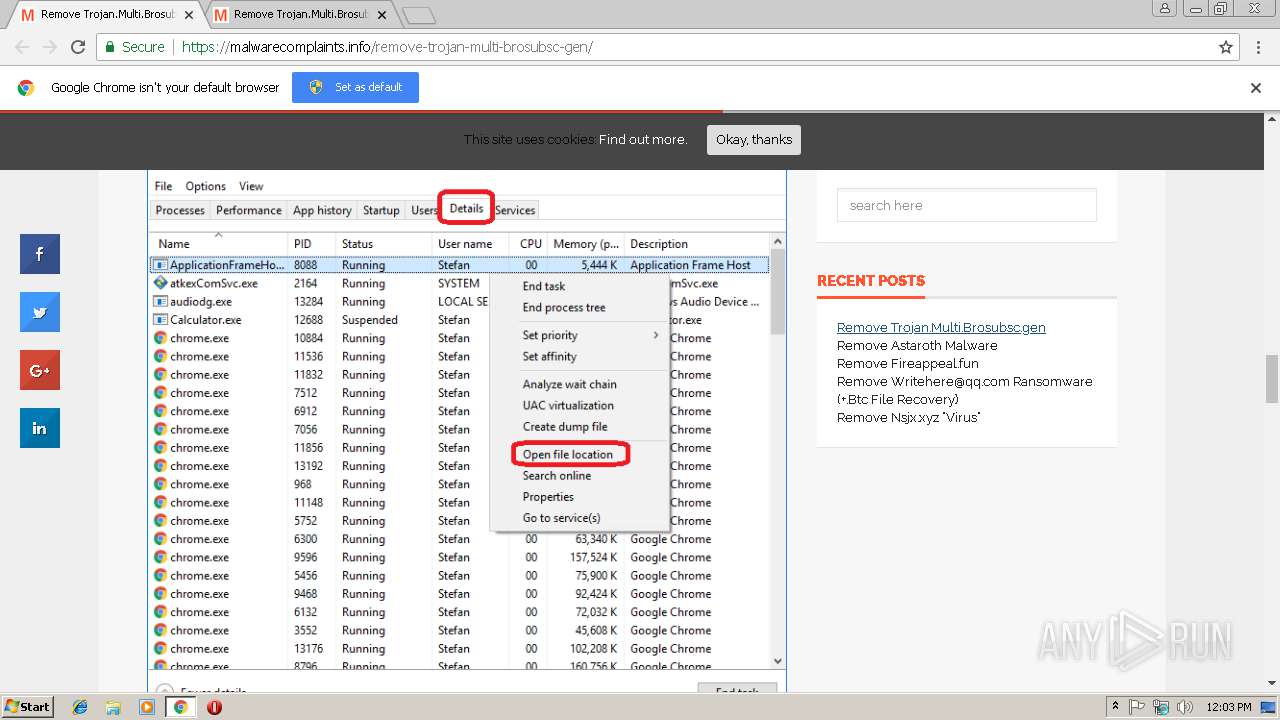This screenshot has width=1280, height=720.
Task: Open Internet Explorer from the taskbar
Action: tap(80, 707)
